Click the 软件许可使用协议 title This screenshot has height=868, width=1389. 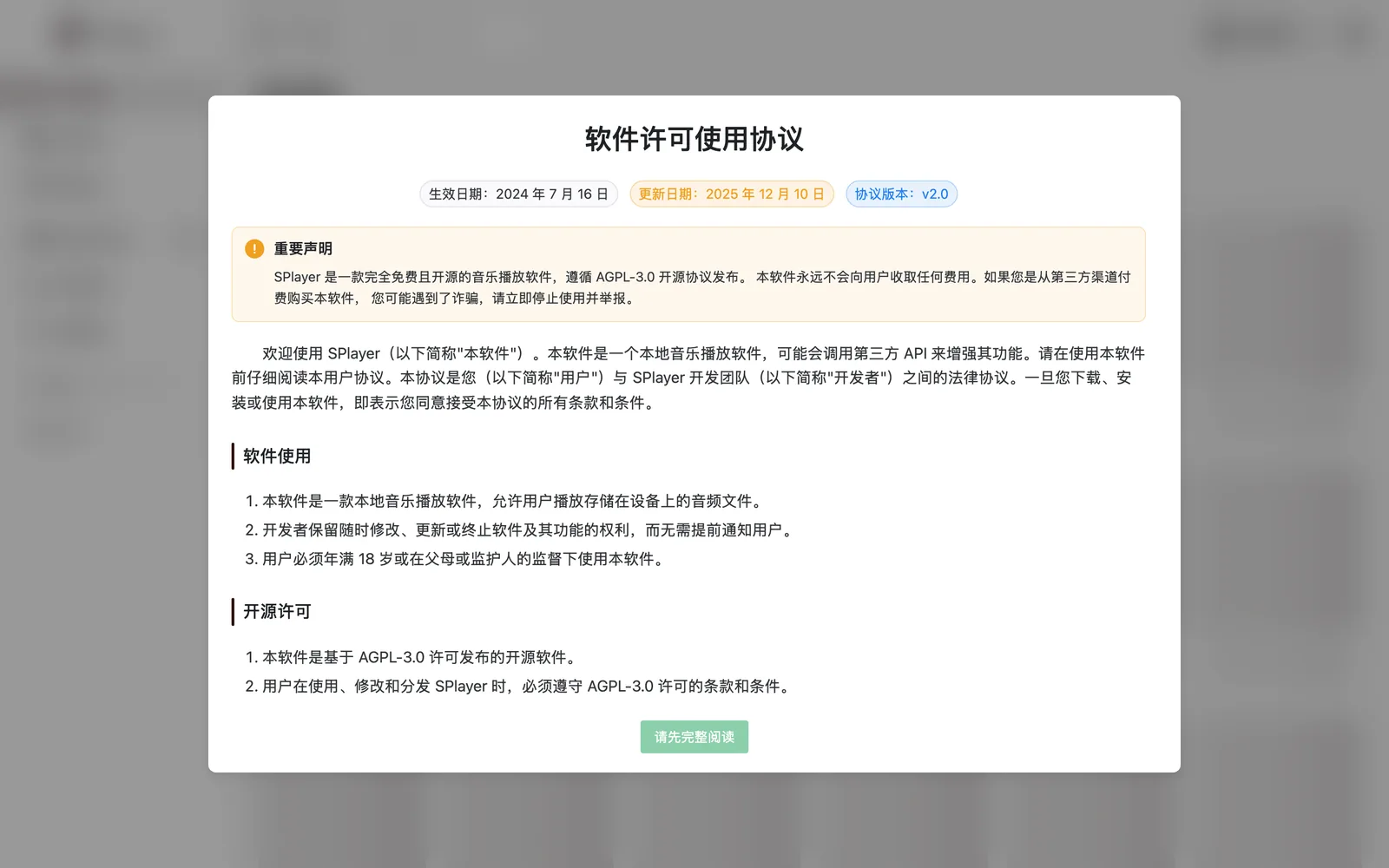click(x=694, y=139)
